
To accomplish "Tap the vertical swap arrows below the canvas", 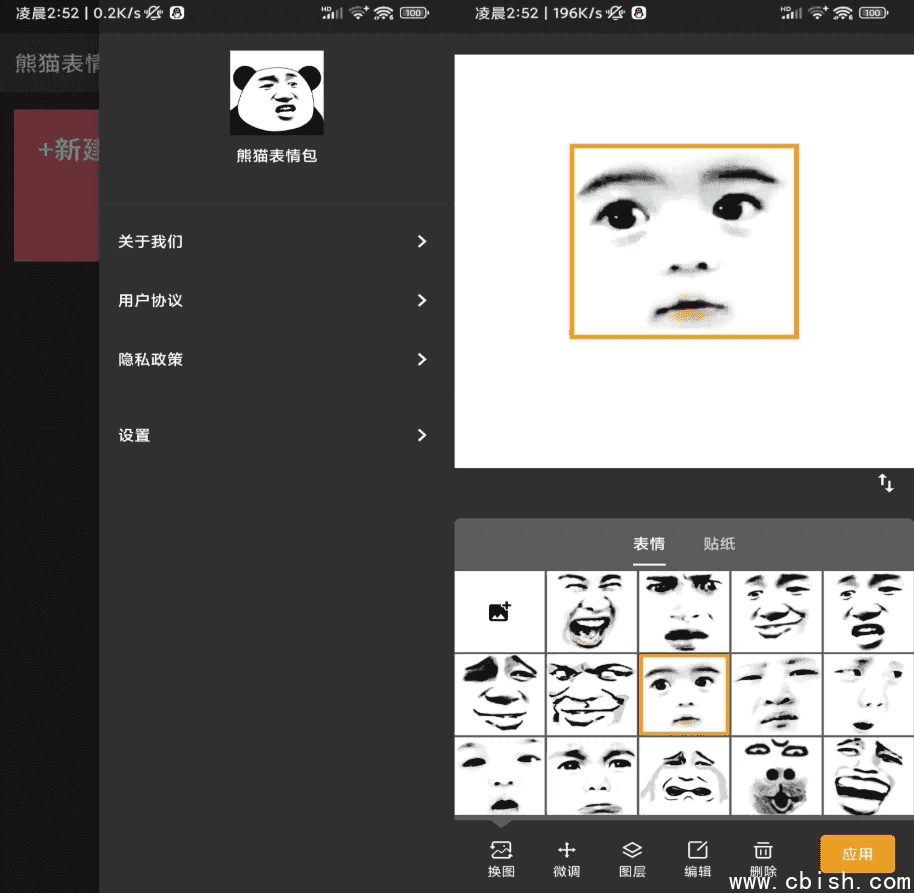I will tap(886, 483).
